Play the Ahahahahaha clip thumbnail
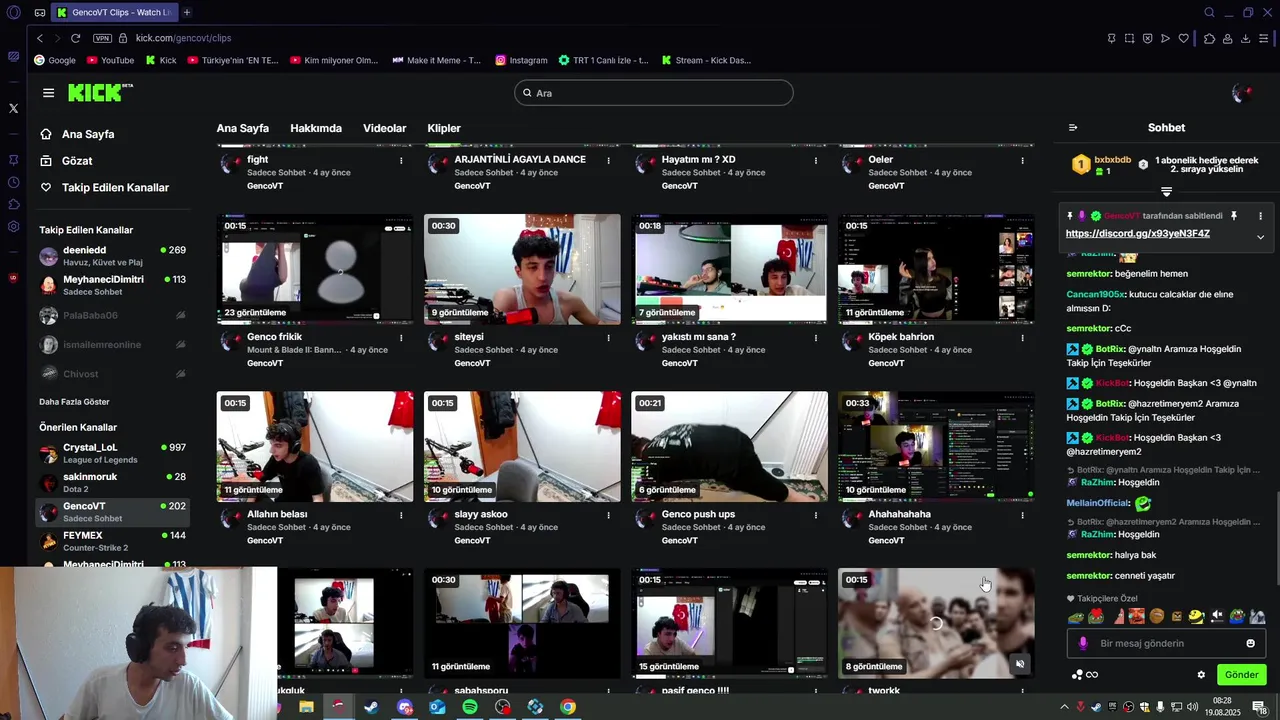1280x720 pixels. coord(936,446)
